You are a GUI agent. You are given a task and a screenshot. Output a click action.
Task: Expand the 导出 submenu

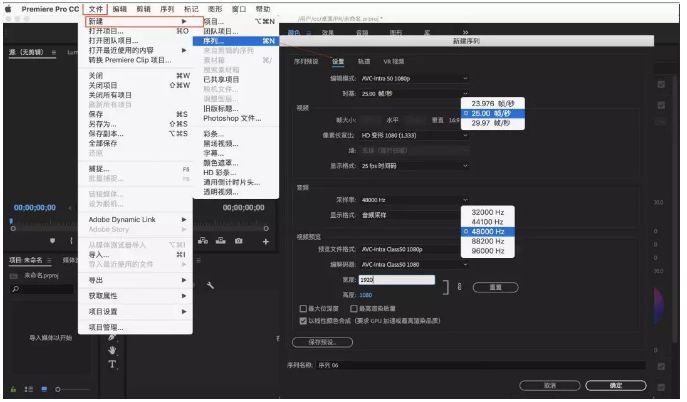[135, 280]
